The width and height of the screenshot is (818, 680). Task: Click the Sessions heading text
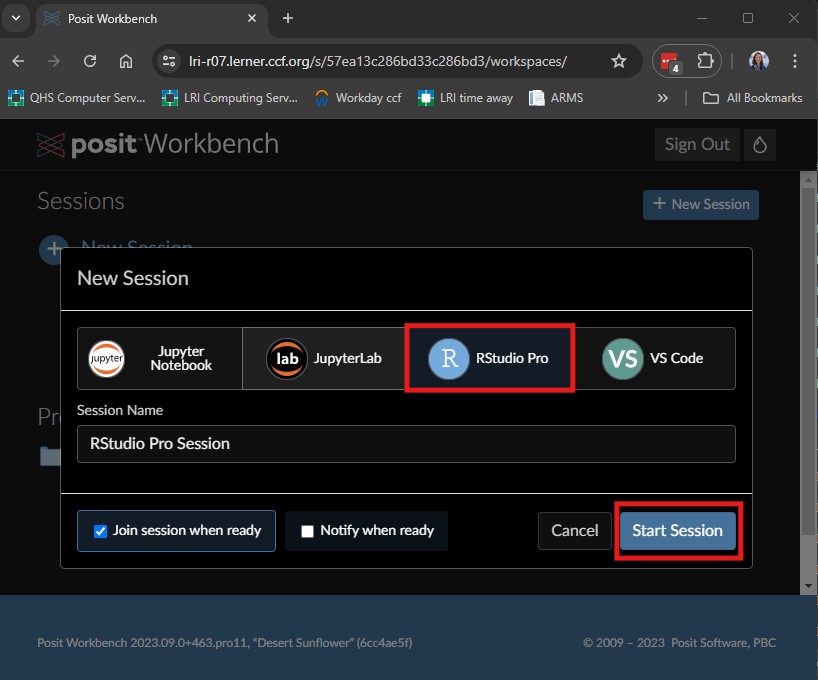pyautogui.click(x=81, y=201)
